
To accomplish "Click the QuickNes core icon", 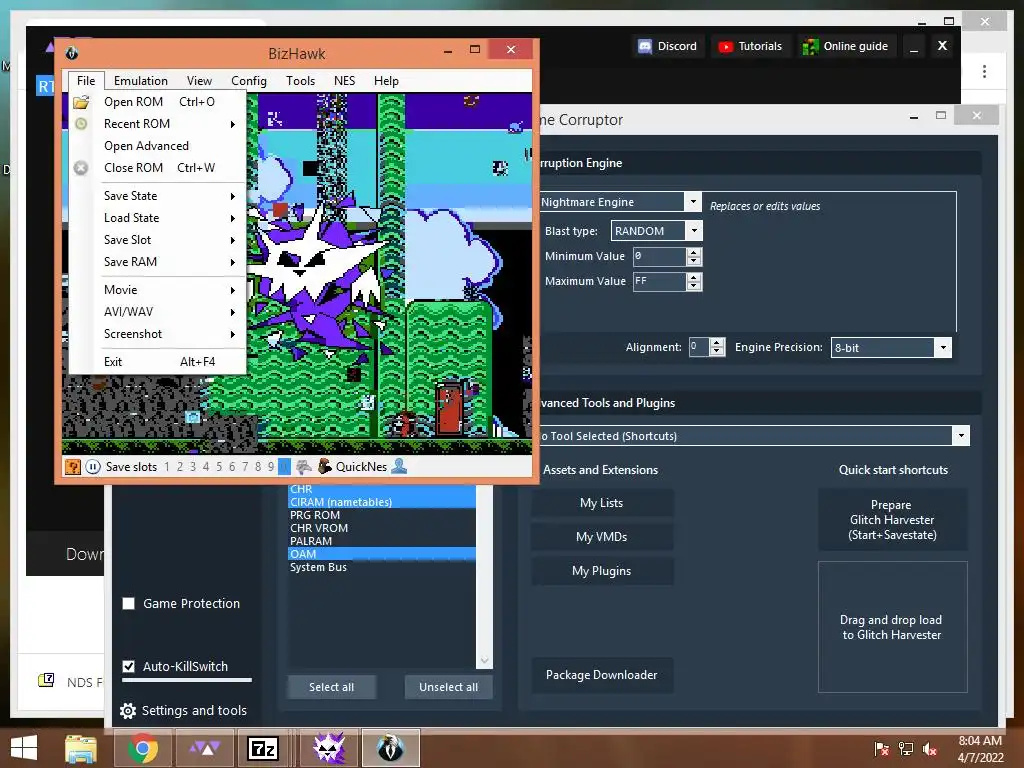I will tap(325, 466).
